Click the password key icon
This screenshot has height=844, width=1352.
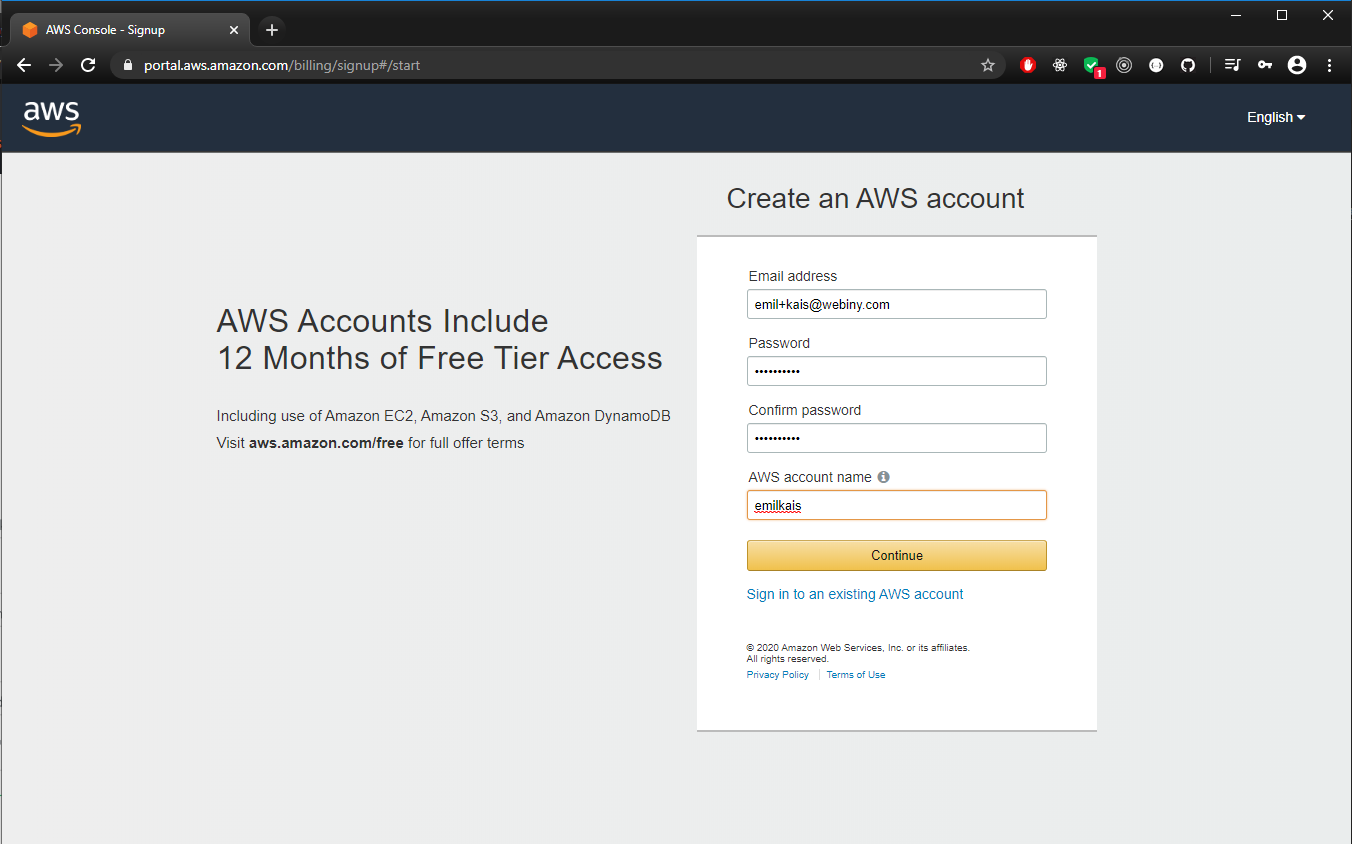[1264, 65]
